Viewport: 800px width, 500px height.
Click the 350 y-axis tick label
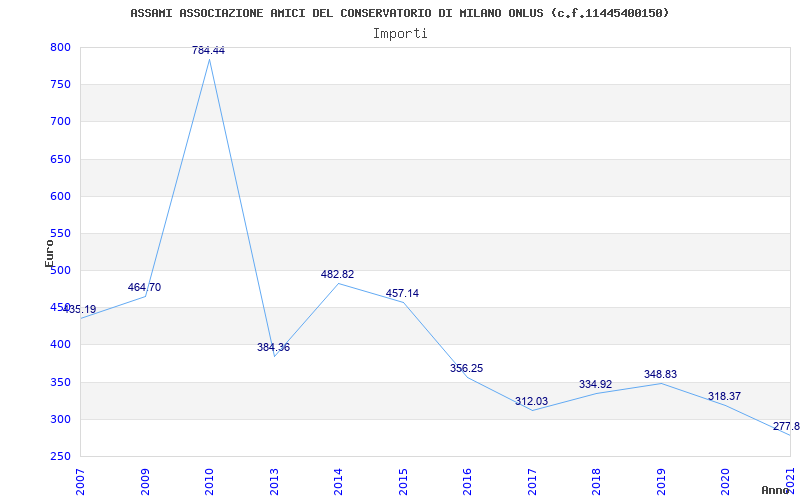60,383
